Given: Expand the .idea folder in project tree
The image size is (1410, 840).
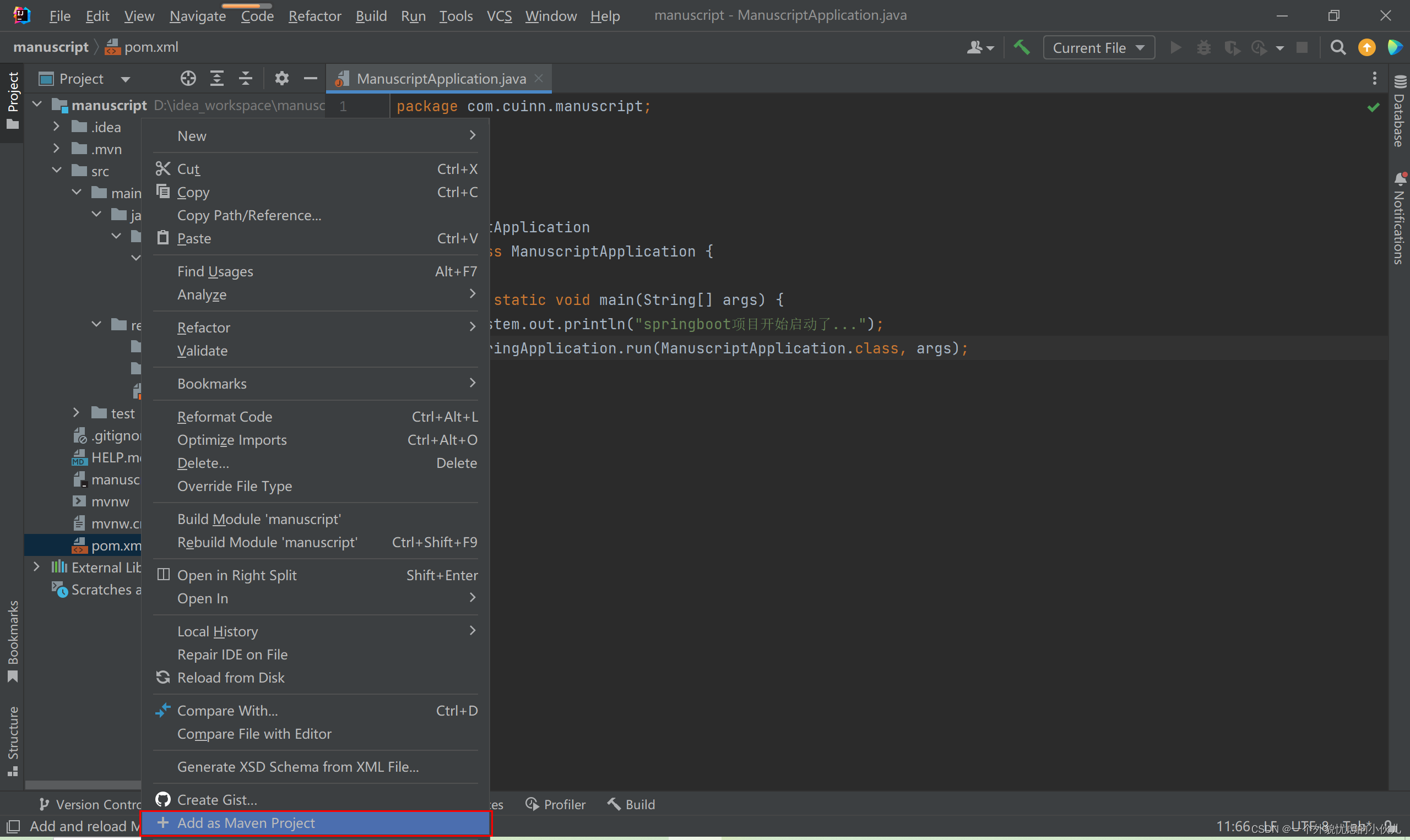Looking at the screenshot, I should tap(56, 127).
